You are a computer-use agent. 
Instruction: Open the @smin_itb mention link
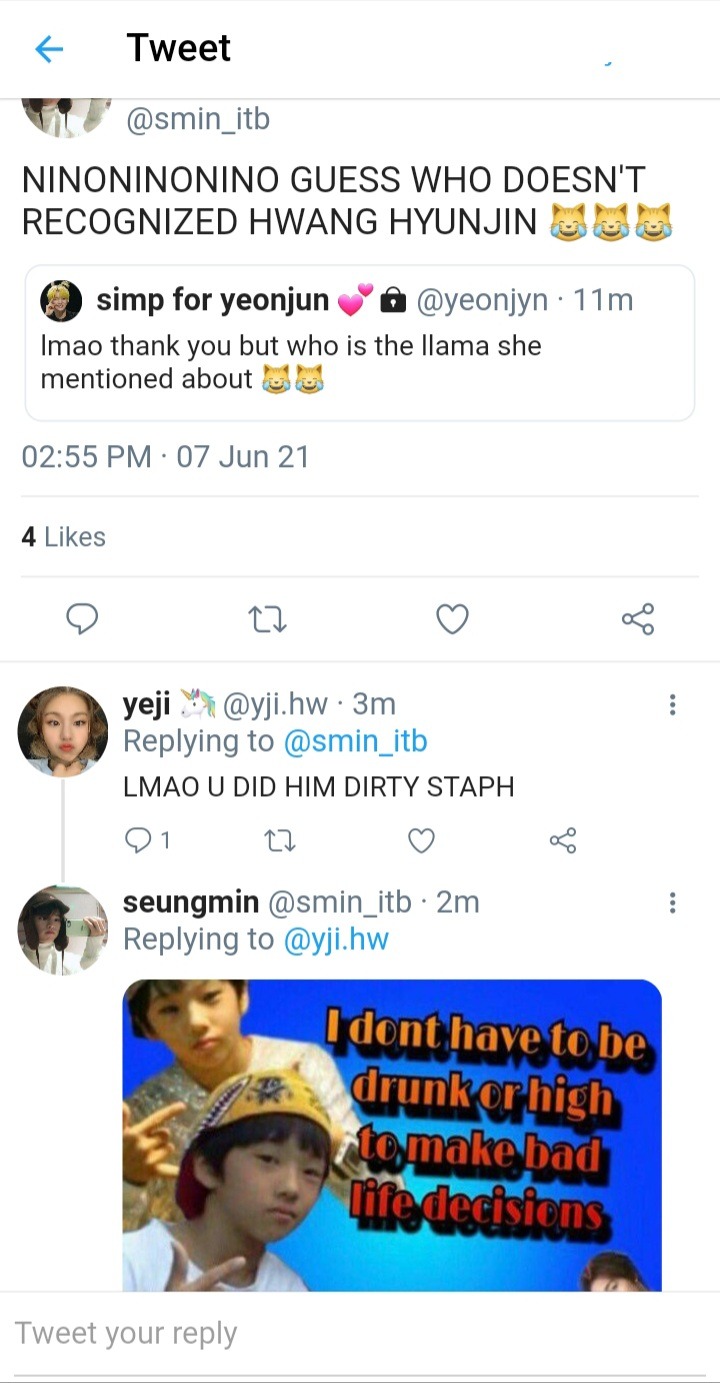point(355,742)
